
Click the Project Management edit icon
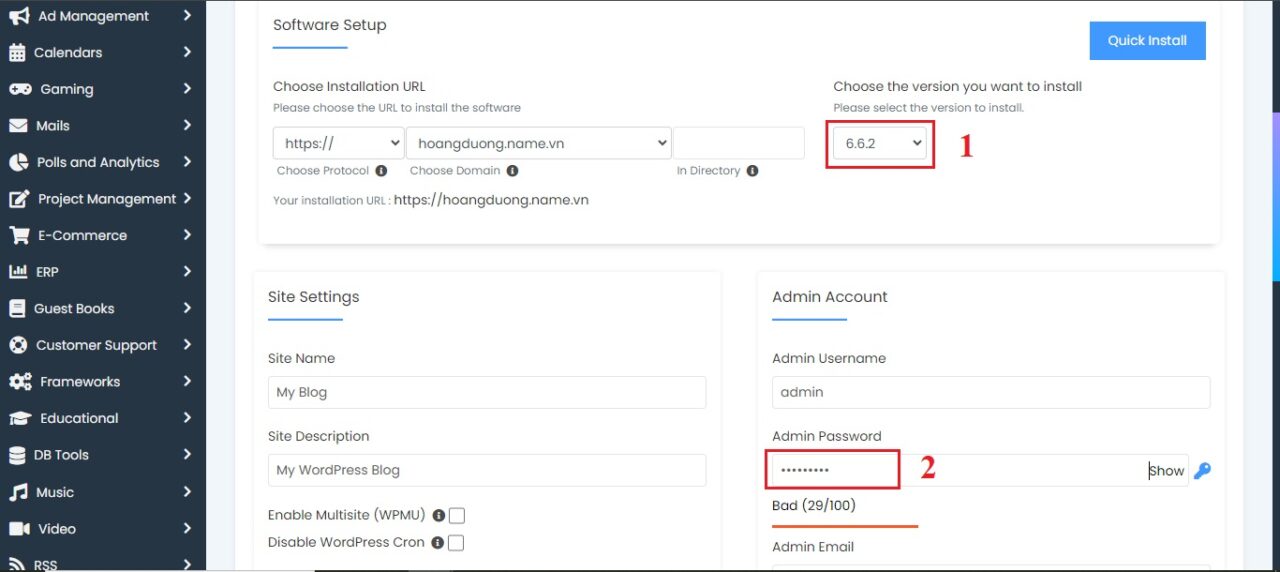(19, 199)
